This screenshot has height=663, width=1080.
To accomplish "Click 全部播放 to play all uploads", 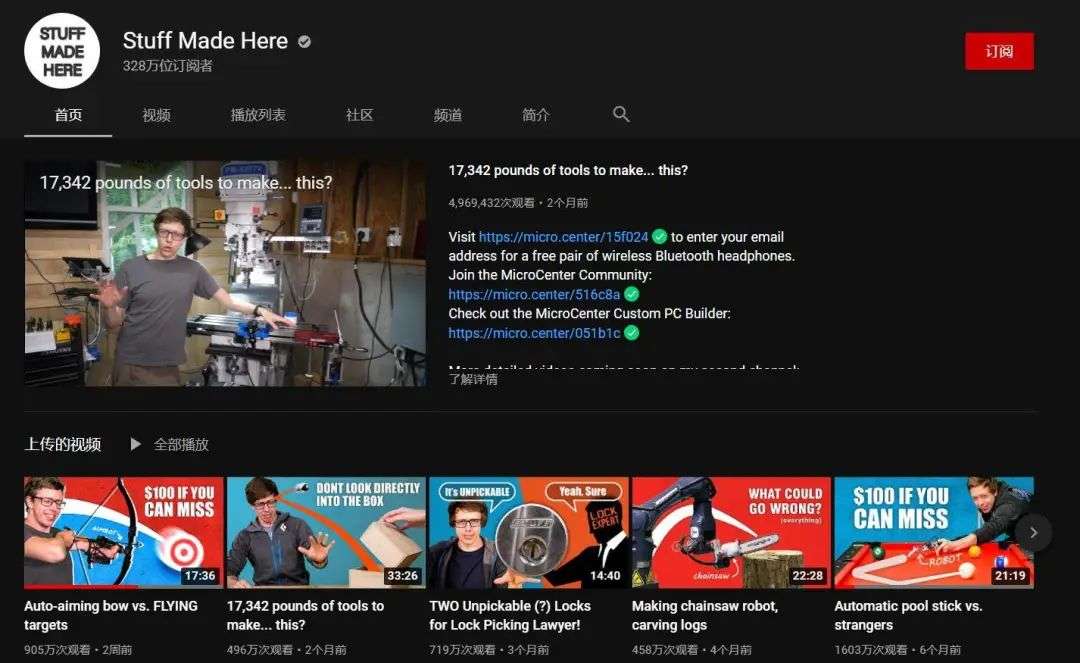I will coord(181,445).
